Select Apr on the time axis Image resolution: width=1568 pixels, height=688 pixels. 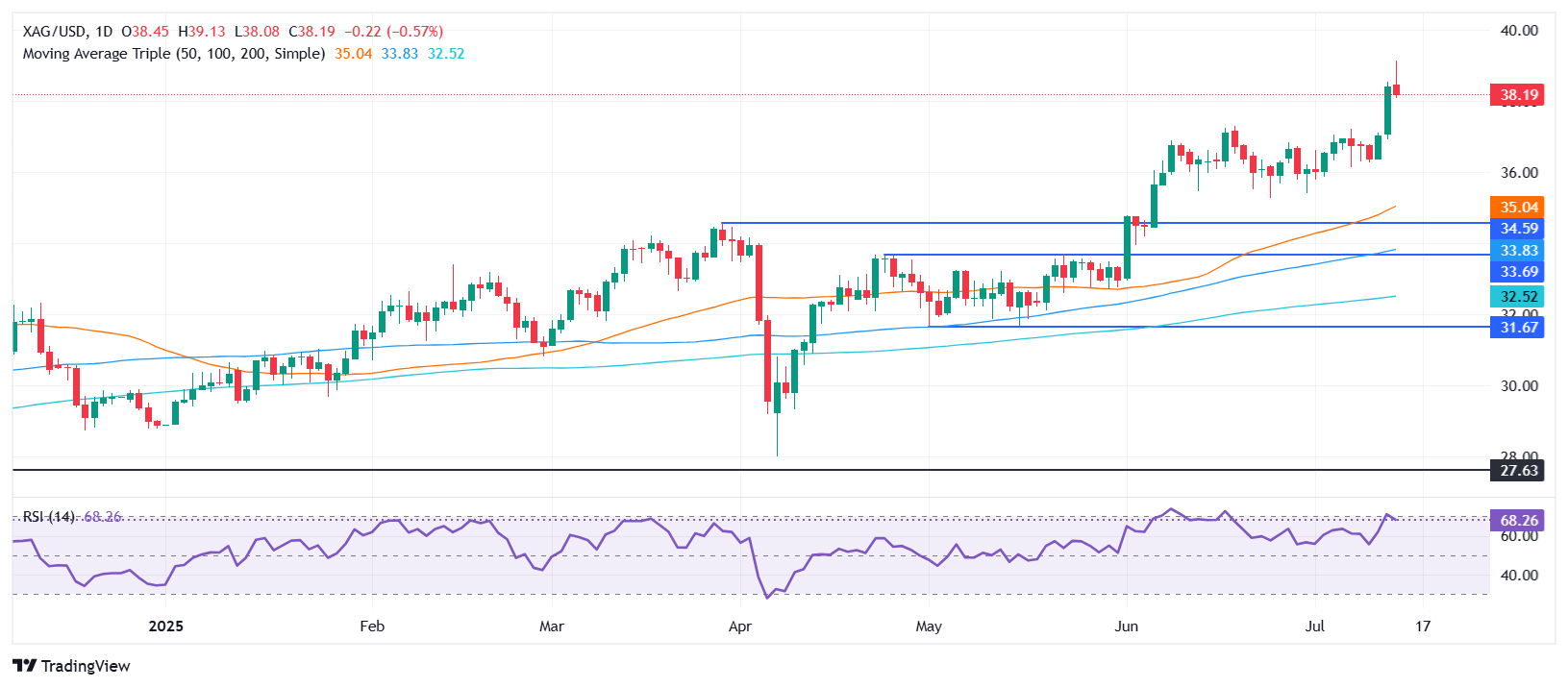click(x=739, y=627)
